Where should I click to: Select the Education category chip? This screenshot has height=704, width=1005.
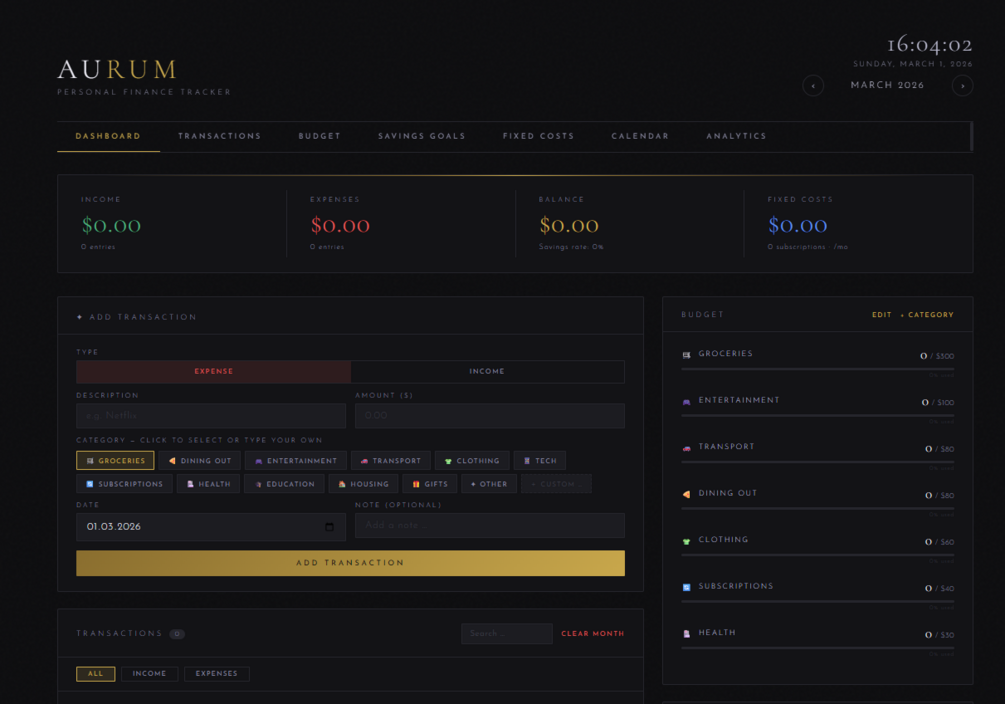(x=285, y=483)
